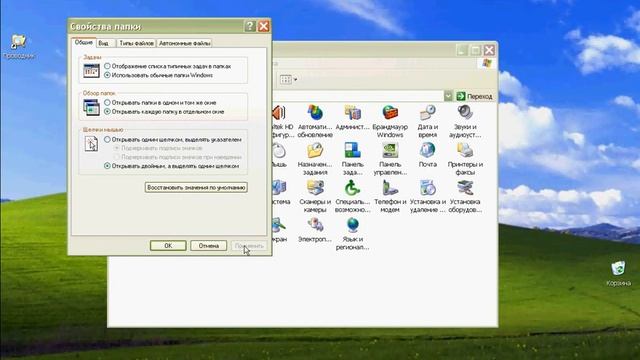Click the OK button

click(x=168, y=246)
